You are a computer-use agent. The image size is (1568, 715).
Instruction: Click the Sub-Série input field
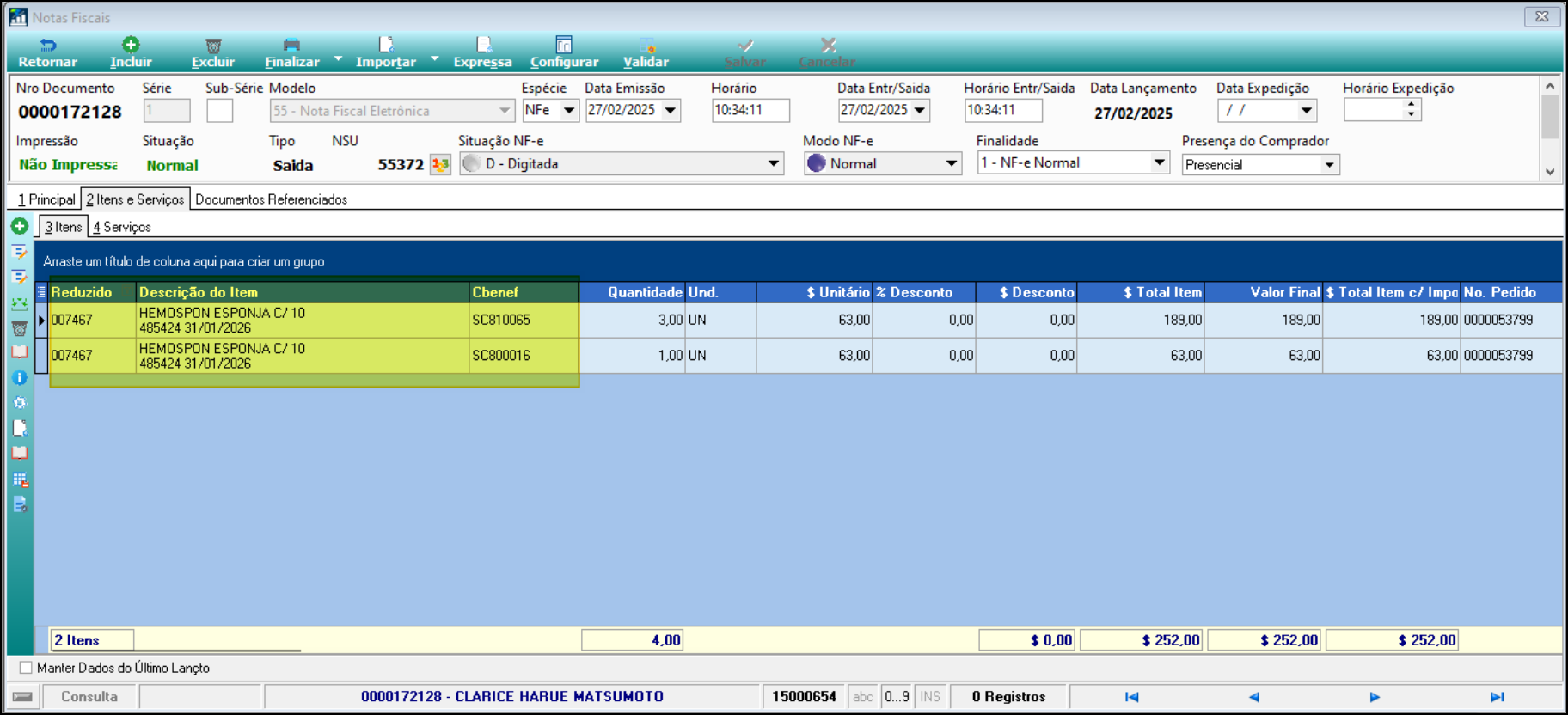[219, 111]
